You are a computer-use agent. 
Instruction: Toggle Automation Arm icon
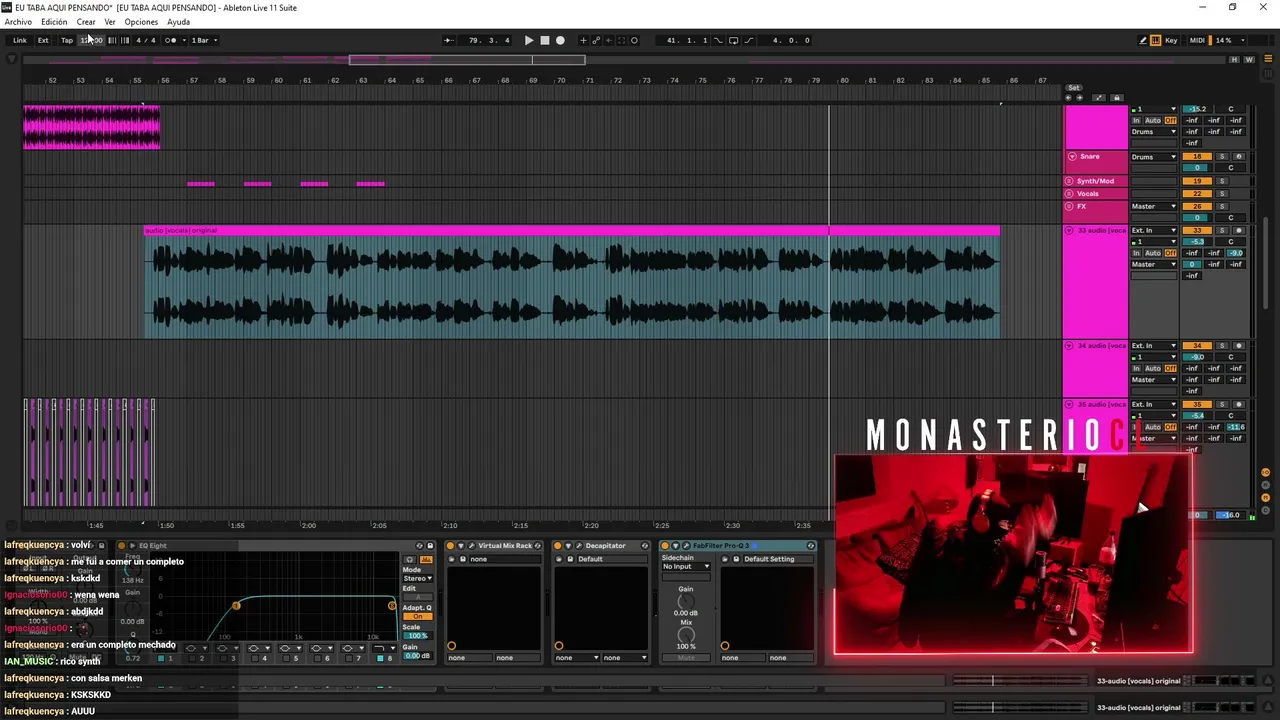(x=597, y=40)
